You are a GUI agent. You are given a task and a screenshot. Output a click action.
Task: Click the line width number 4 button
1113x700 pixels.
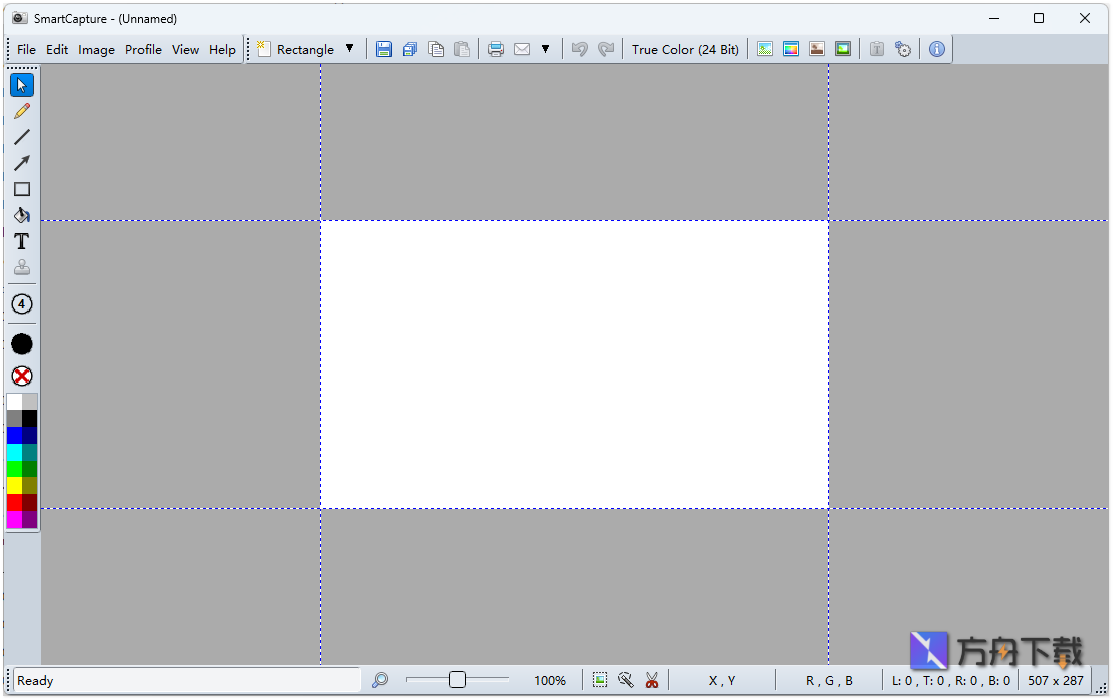(21, 304)
